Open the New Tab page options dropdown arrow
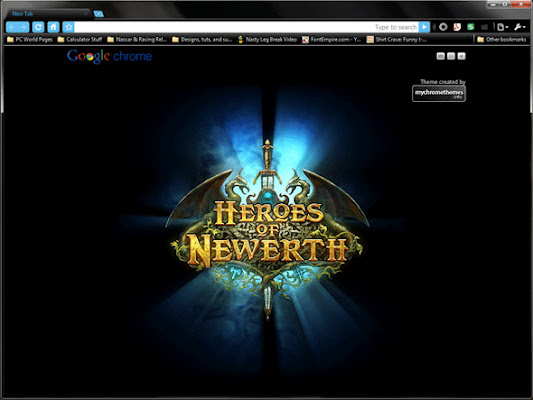This screenshot has height=400, width=533. (x=461, y=56)
